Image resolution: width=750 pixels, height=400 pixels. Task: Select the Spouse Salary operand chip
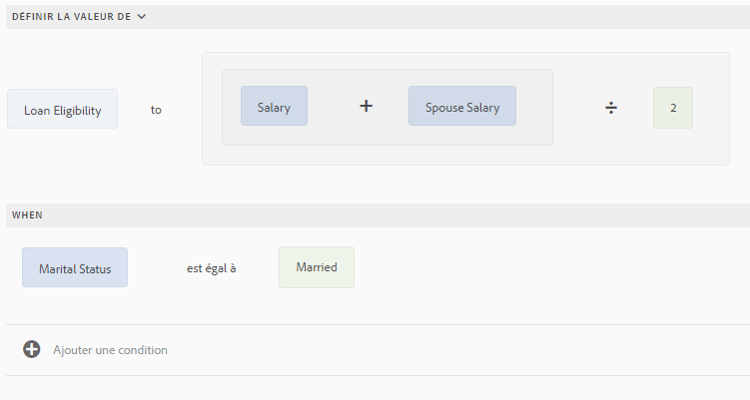462,107
